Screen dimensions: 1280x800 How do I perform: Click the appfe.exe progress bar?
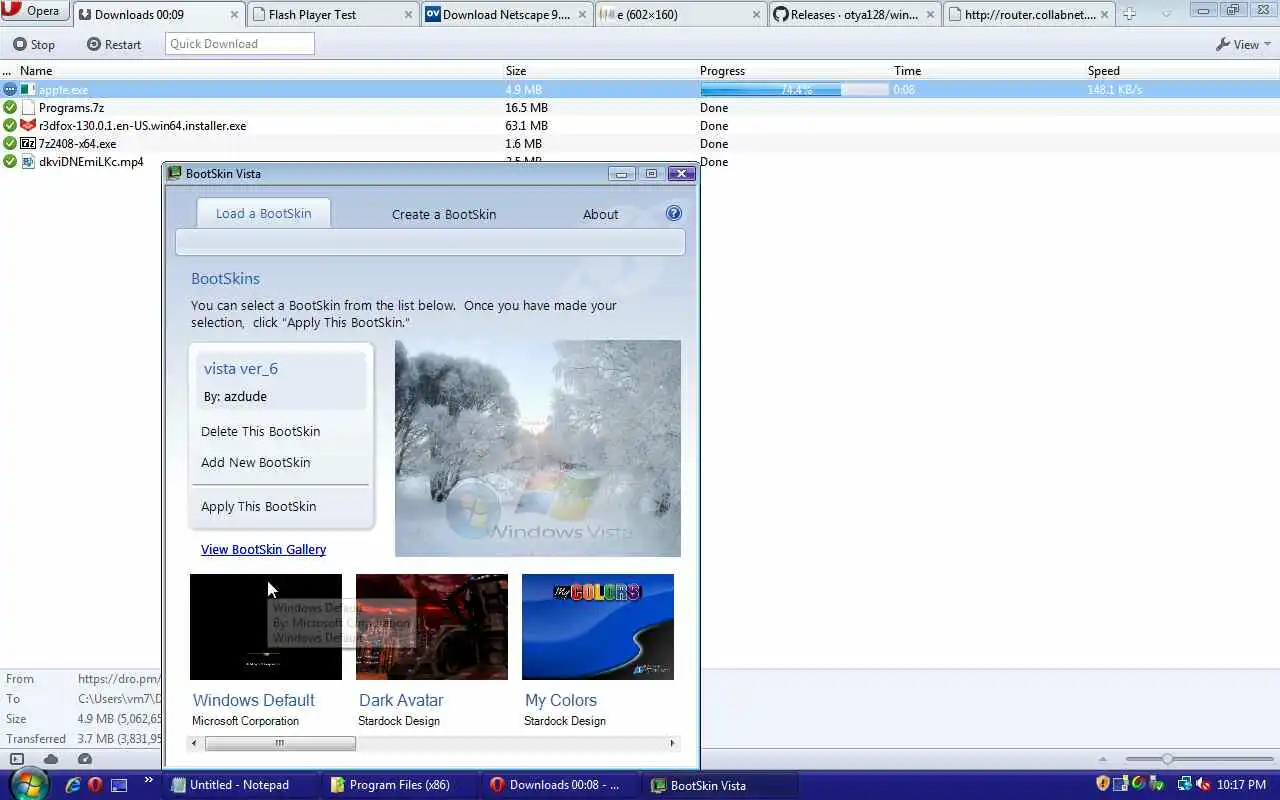(x=795, y=90)
